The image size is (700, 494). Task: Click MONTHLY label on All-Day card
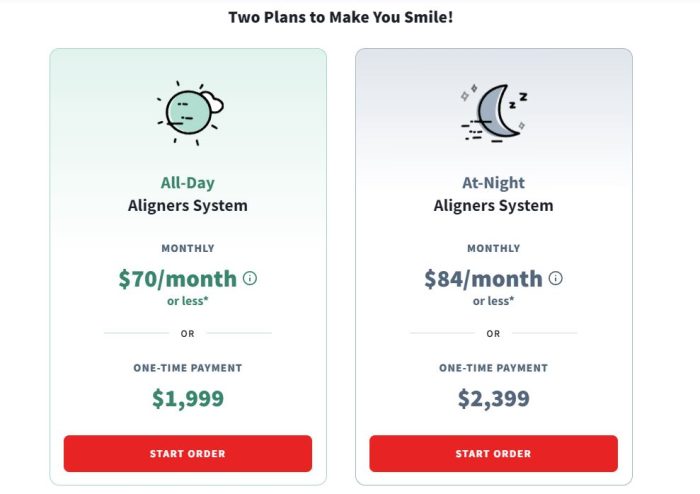[188, 248]
